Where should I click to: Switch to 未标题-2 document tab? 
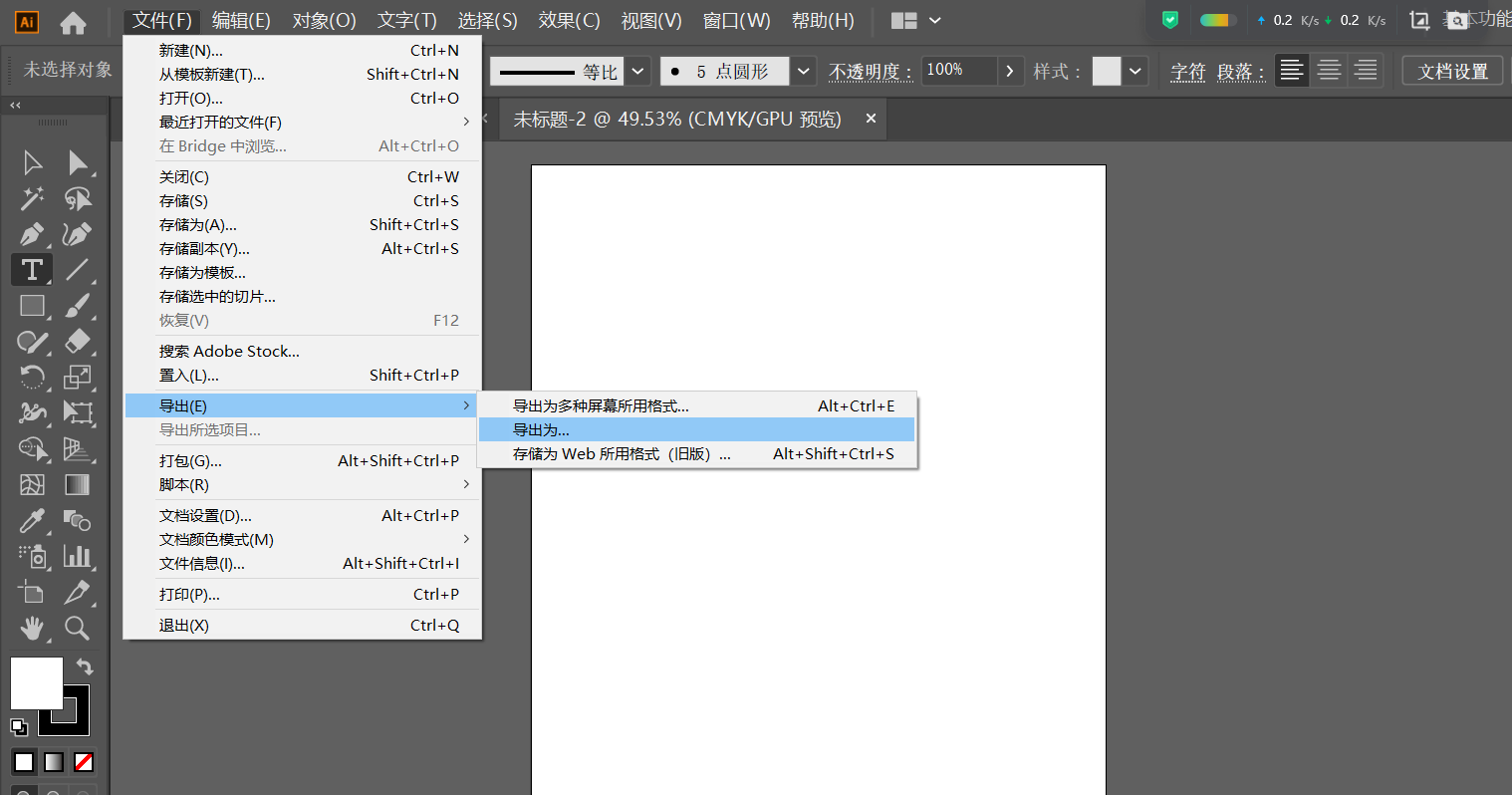[x=677, y=119]
